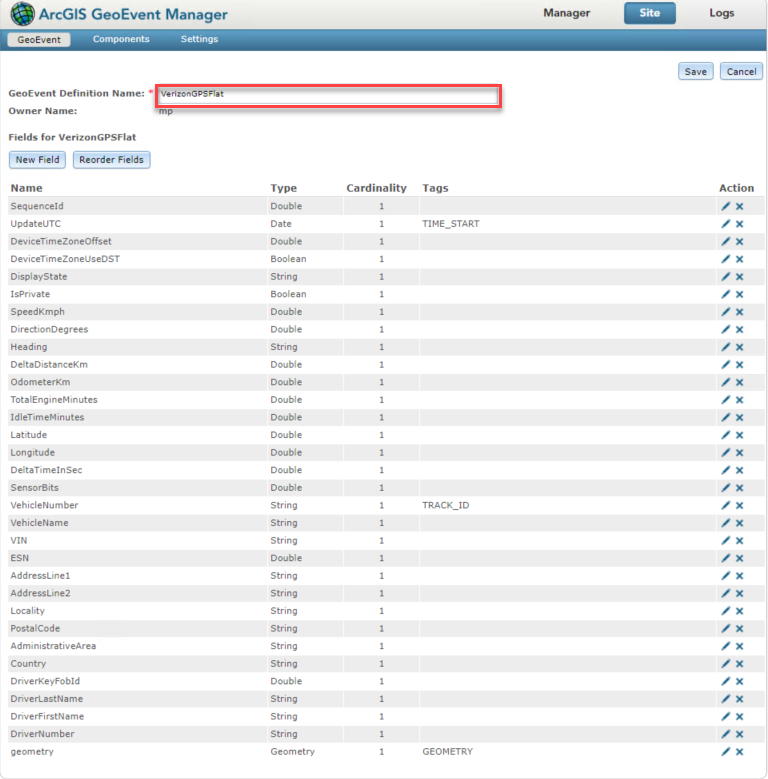This screenshot has width=768, height=779.
Task: Click the Name column header
Action: click(x=26, y=188)
